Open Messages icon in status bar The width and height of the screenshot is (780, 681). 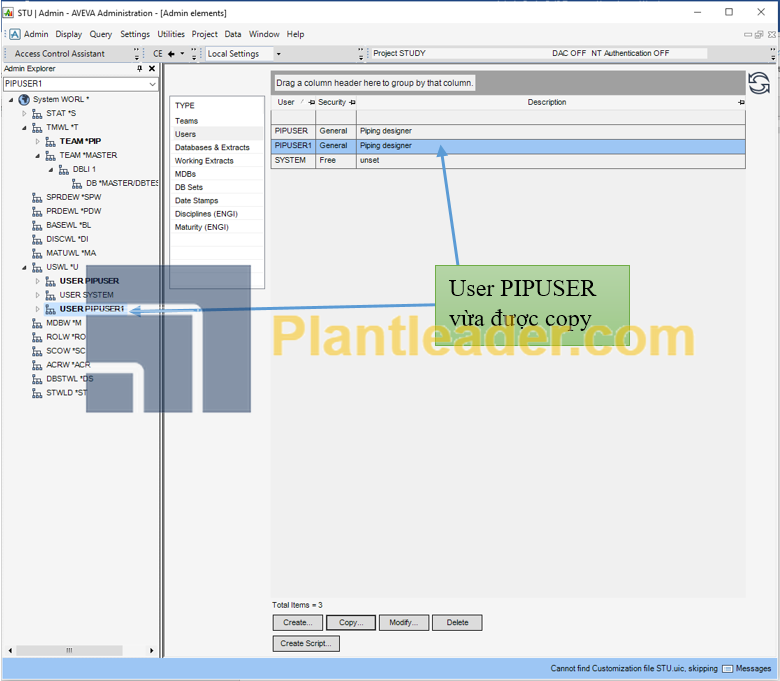tap(727, 669)
